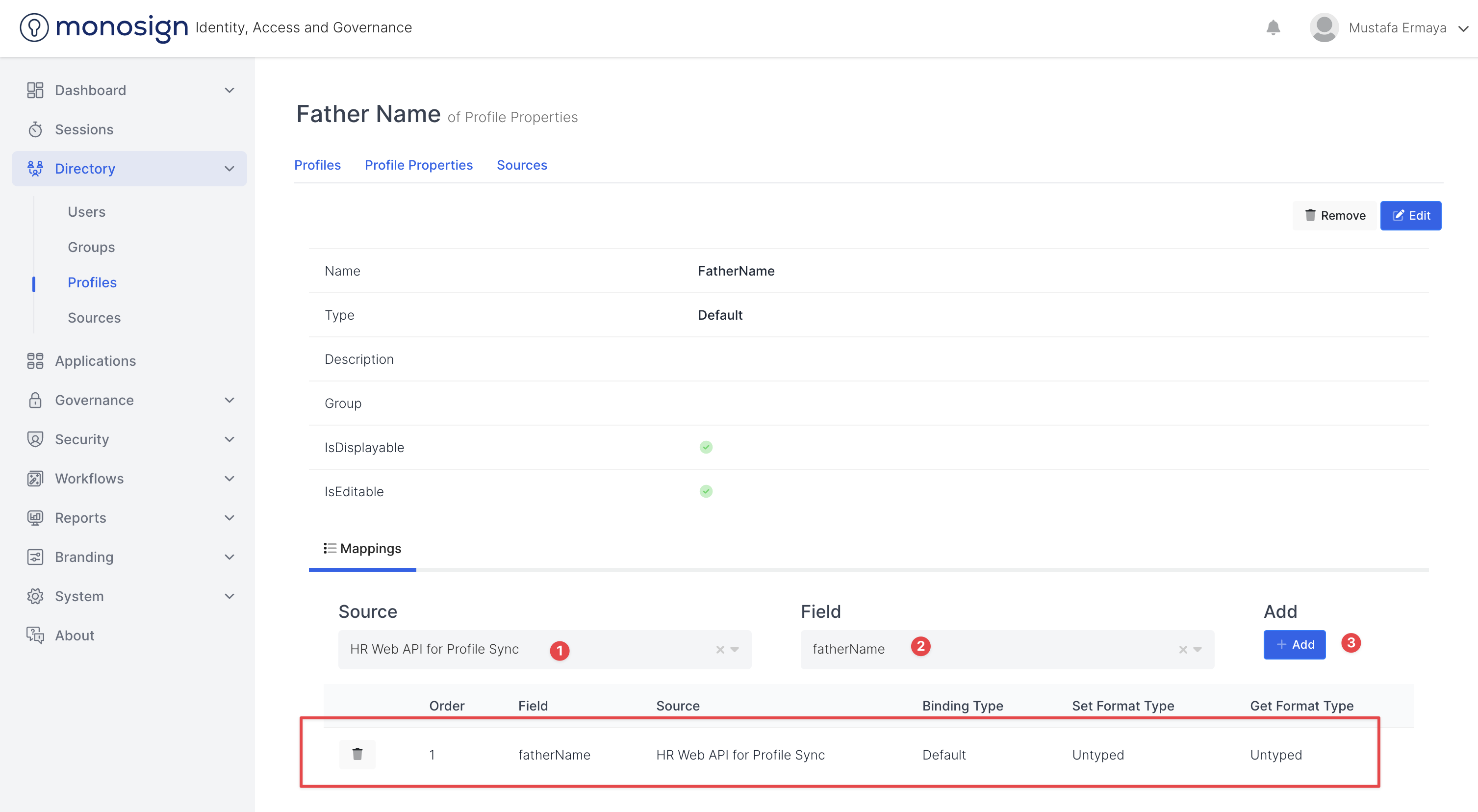Viewport: 1478px width, 812px height.
Task: Click the IsDisplayable green check indicator
Action: [x=706, y=447]
